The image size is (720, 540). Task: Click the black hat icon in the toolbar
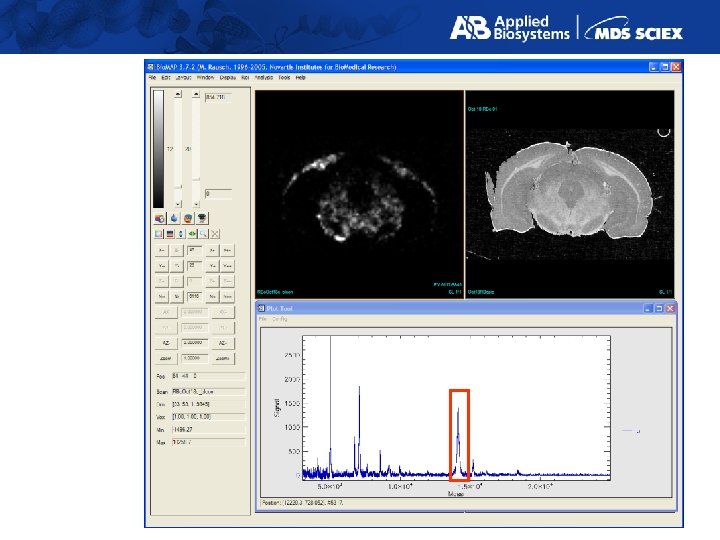tap(201, 216)
